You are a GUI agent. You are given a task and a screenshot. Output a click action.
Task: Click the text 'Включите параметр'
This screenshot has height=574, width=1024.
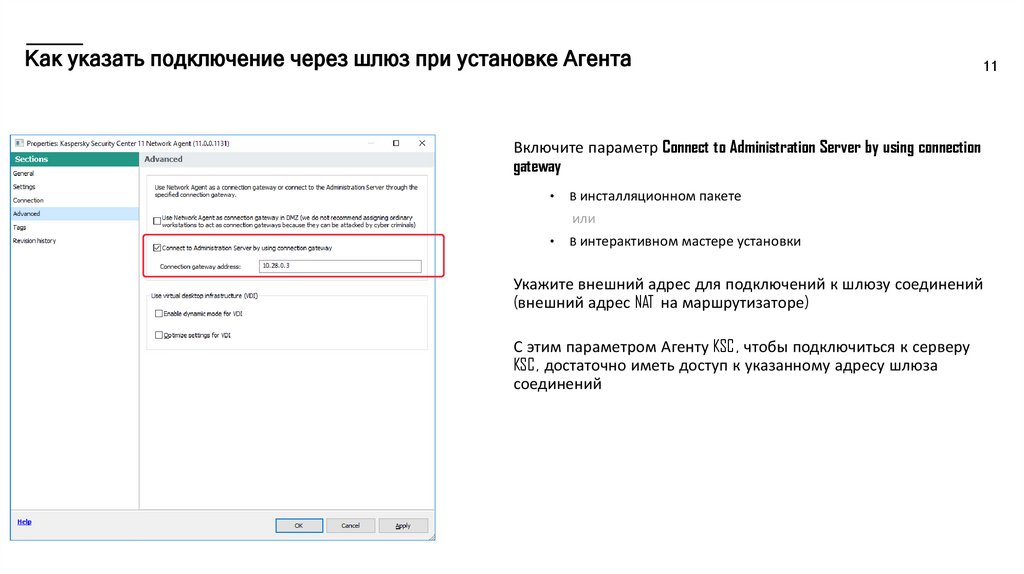(586, 148)
